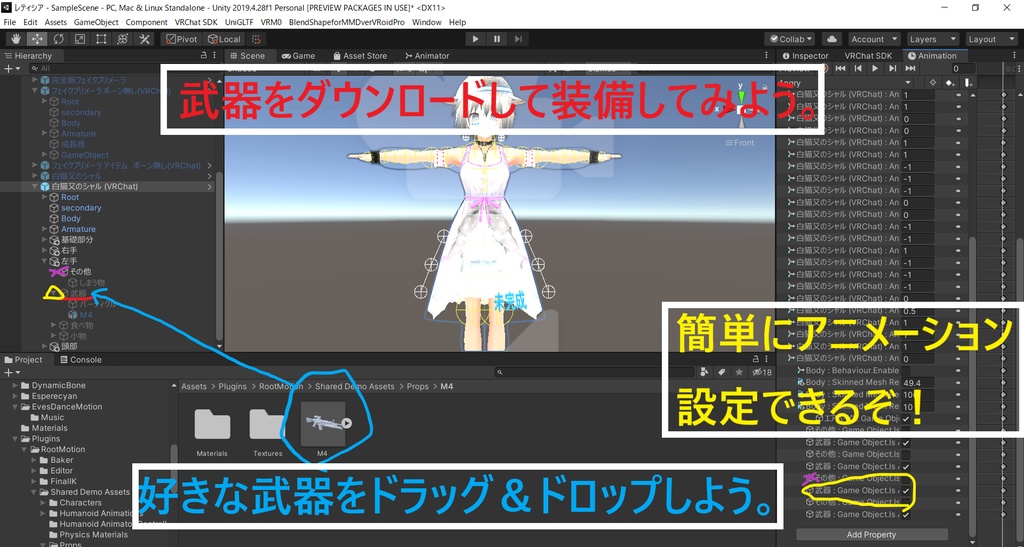Select the Hand tool in the toolbar

16,39
